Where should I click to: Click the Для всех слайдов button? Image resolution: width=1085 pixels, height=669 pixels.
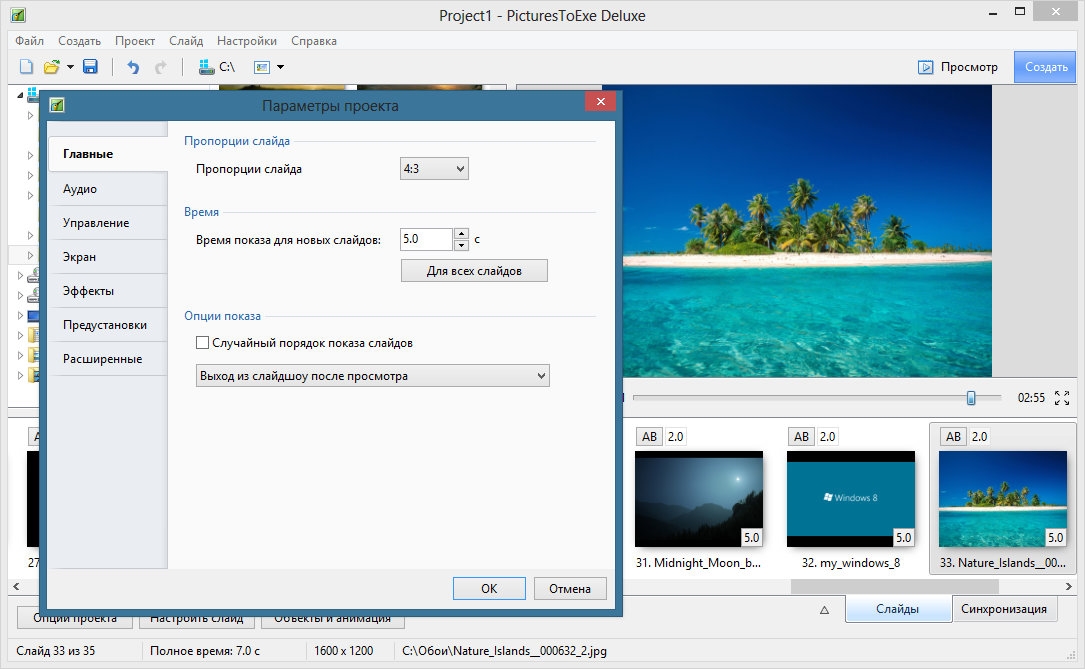tap(474, 271)
